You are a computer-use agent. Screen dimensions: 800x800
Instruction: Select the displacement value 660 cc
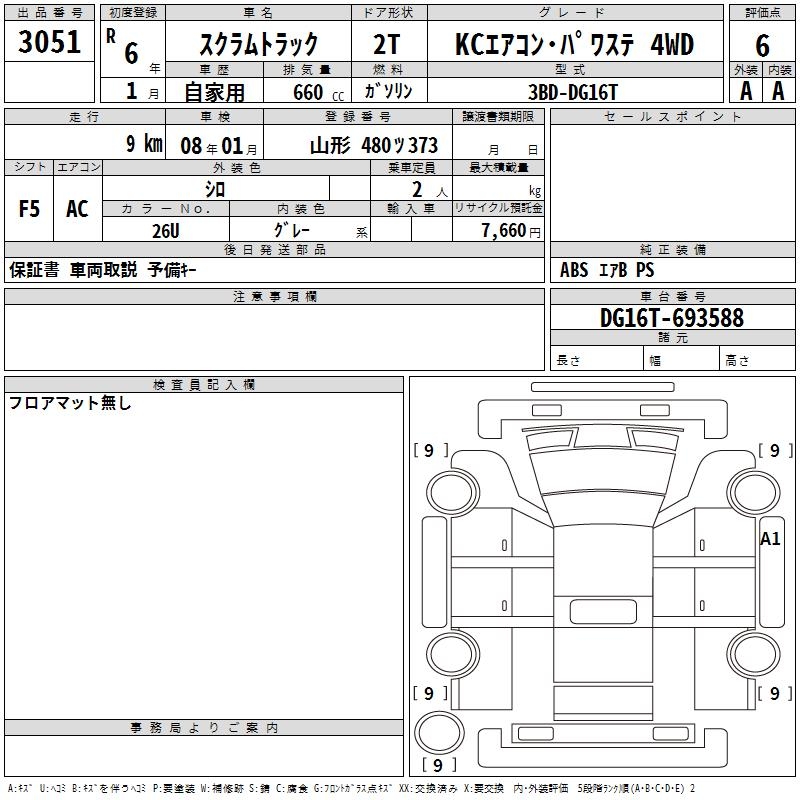click(x=318, y=92)
